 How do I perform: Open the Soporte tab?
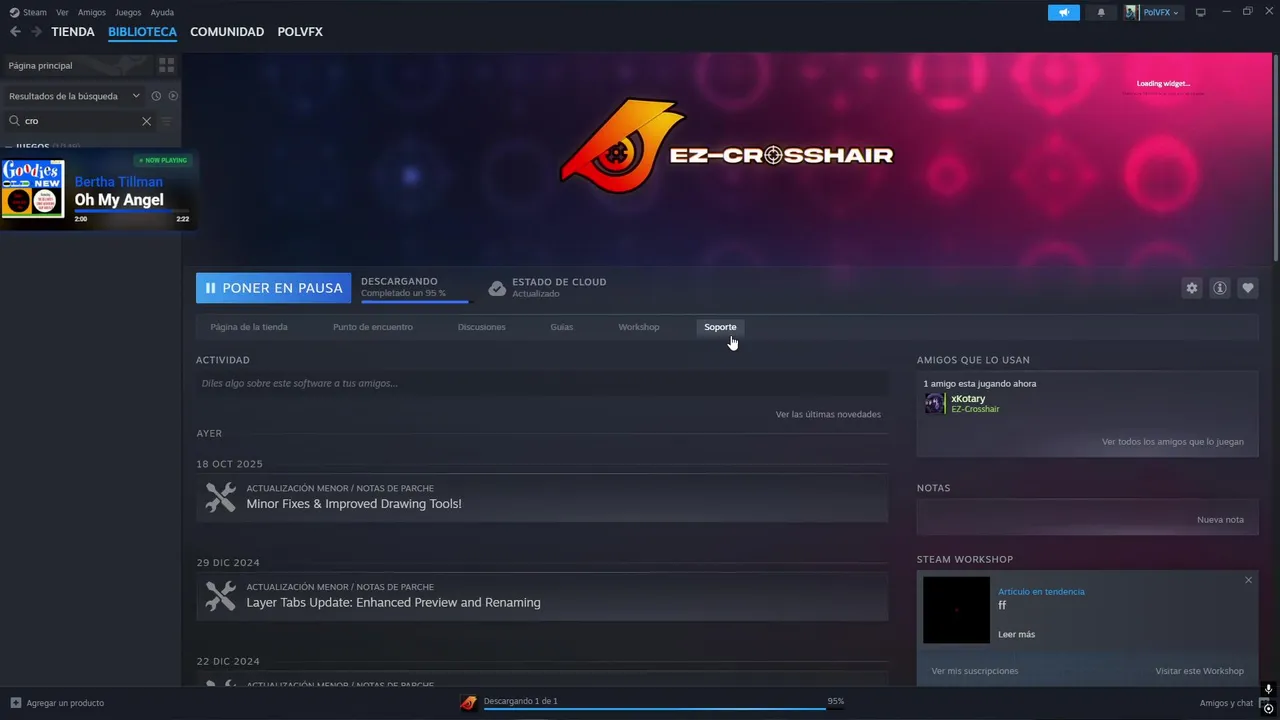click(x=720, y=327)
